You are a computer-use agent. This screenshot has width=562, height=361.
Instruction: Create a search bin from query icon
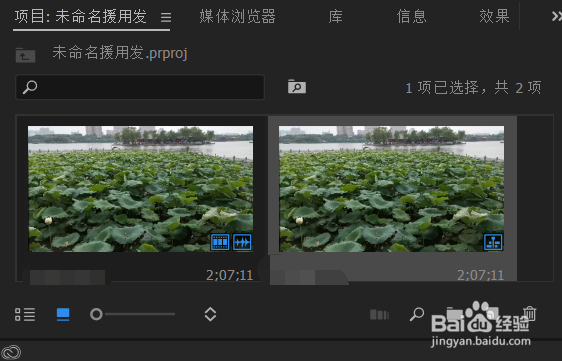click(297, 87)
